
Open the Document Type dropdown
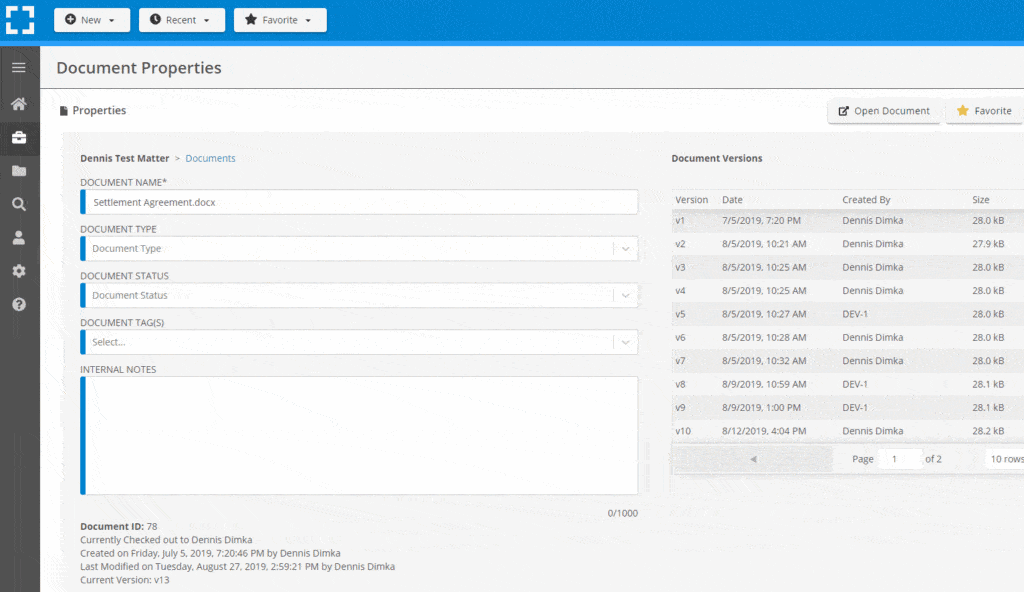(626, 248)
